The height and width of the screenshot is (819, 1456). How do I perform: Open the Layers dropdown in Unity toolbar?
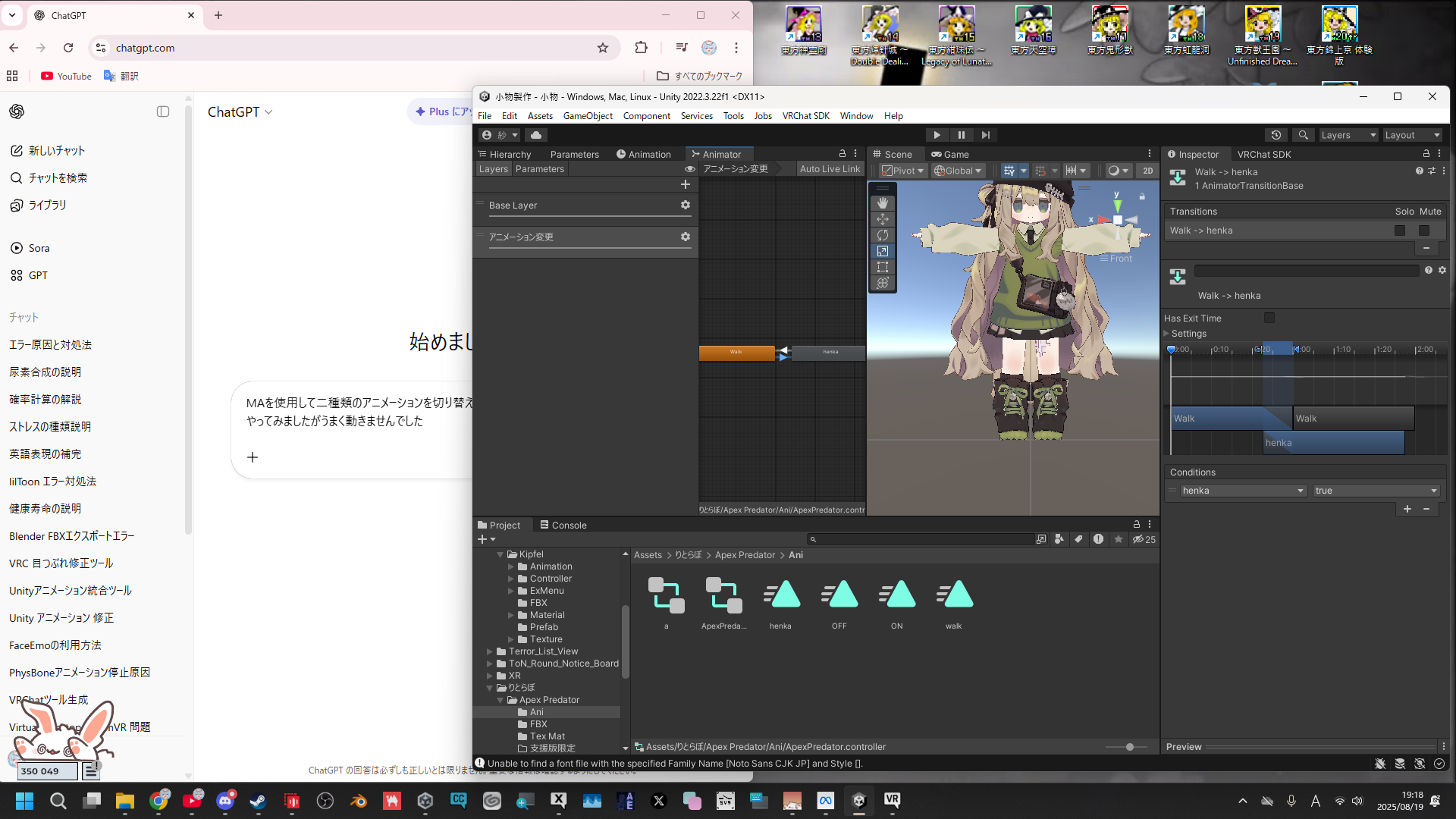(1348, 135)
